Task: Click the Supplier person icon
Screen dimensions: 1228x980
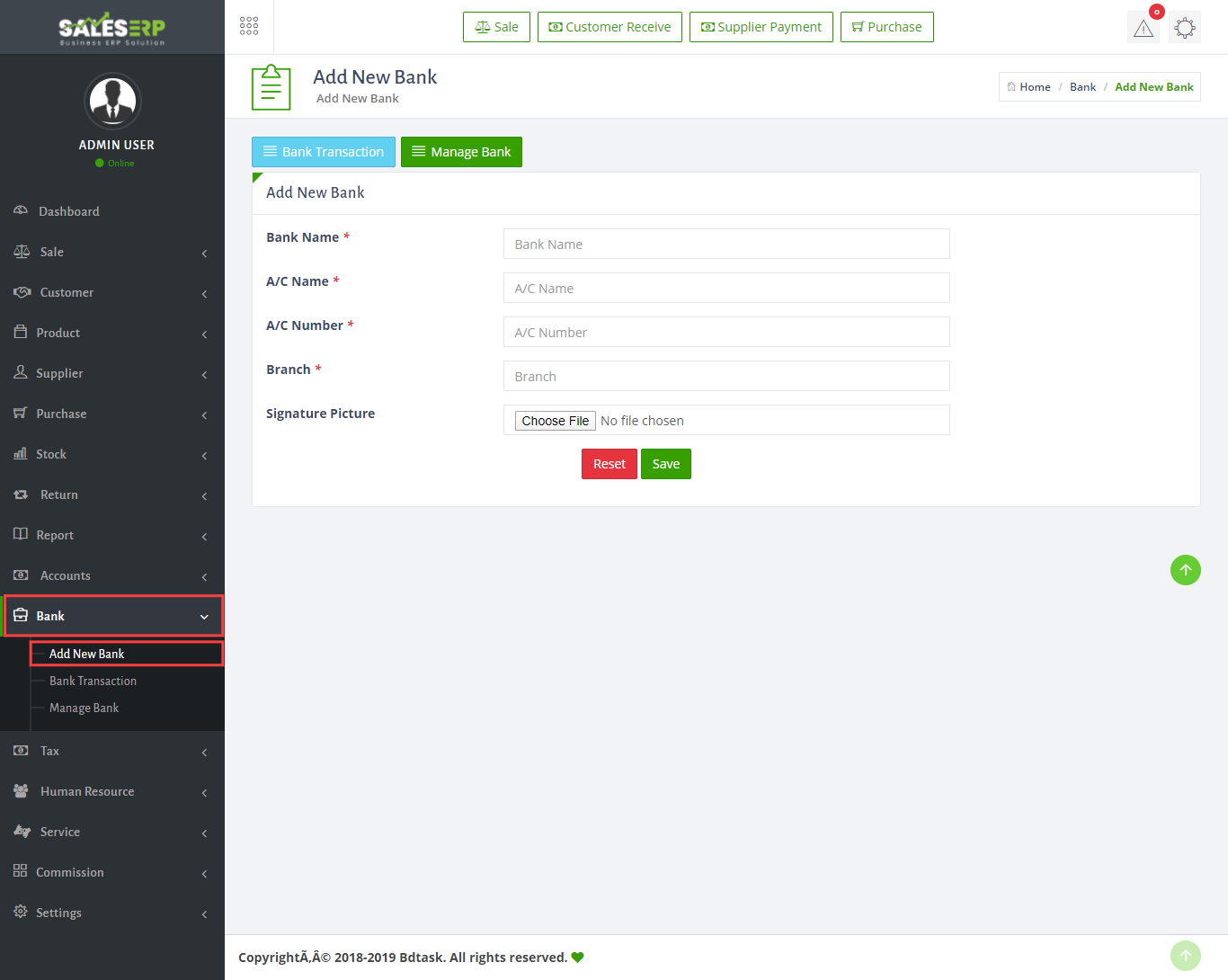Action: tap(21, 372)
